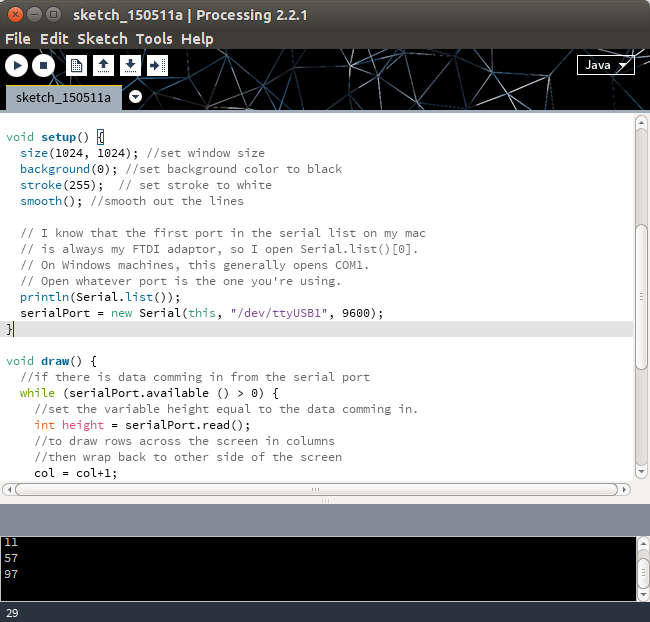Viewport: 650px width, 622px height.
Task: Place cursor on the println(Serial.list()) line
Action: [100, 297]
